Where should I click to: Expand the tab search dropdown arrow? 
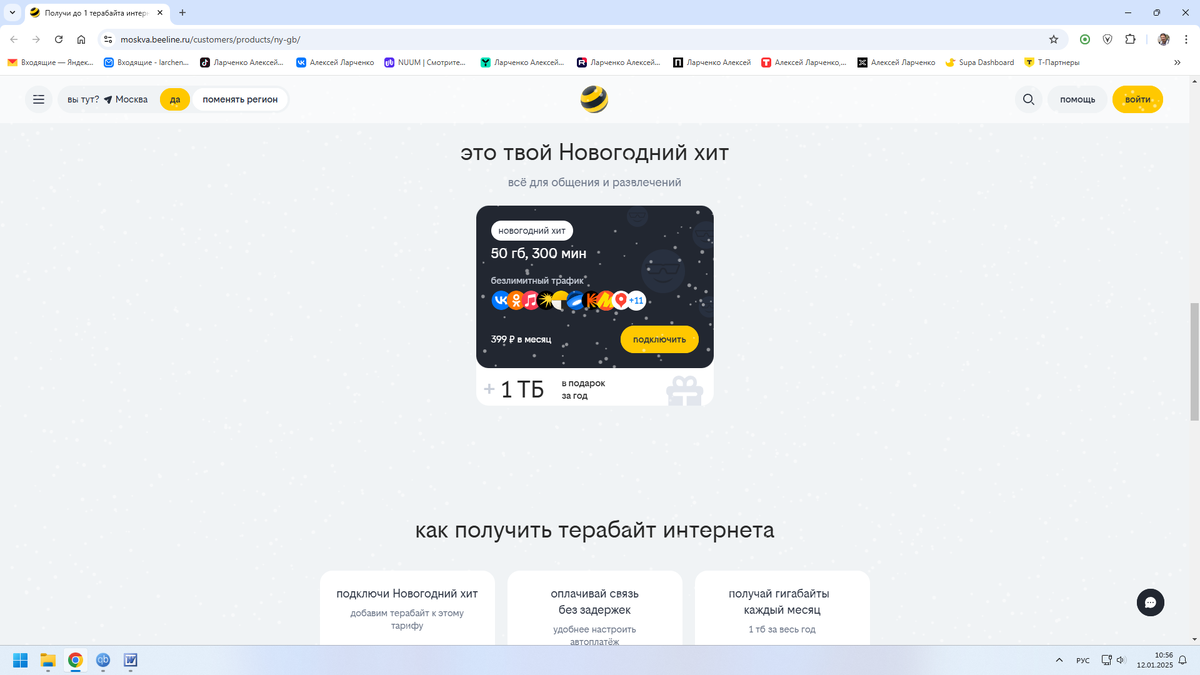pos(11,12)
